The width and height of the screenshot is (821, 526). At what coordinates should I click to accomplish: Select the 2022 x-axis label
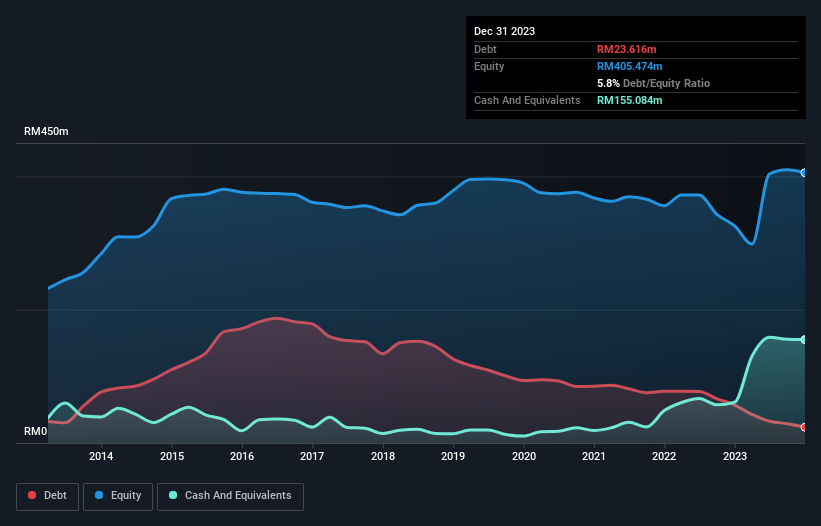665,457
